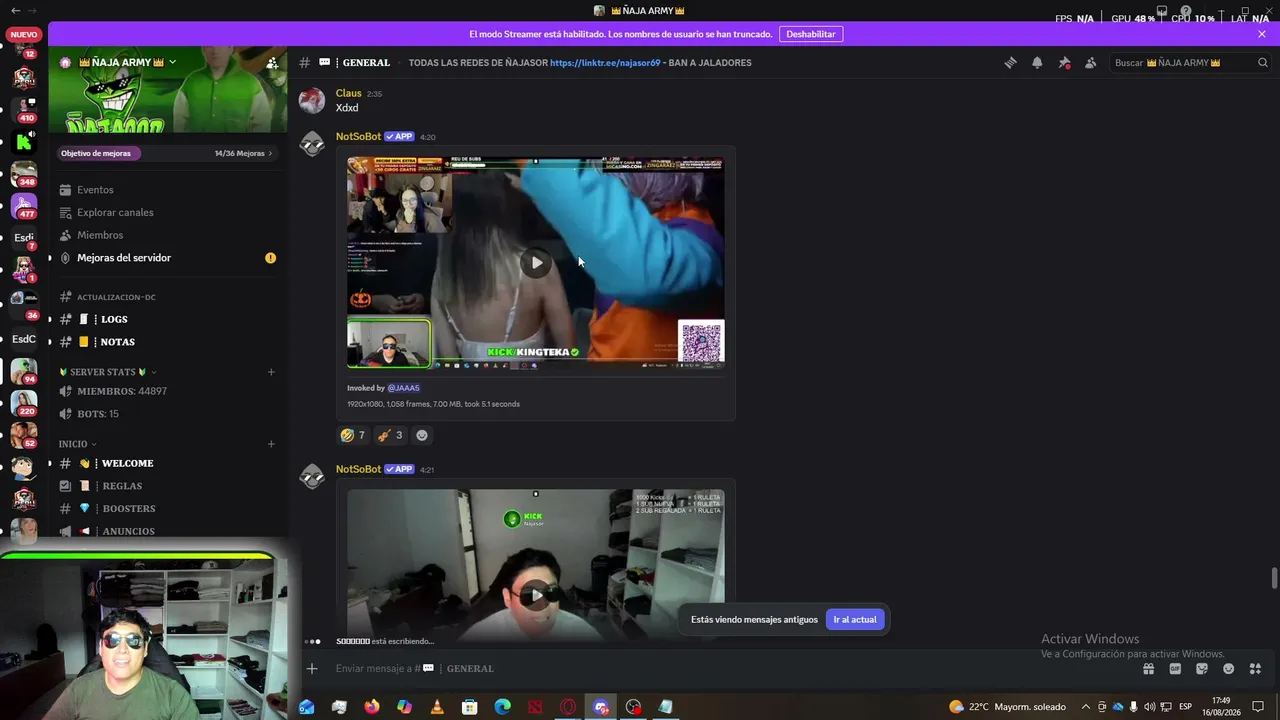Open the Kick server with green K icon
This screenshot has height=720, width=1280.
pyautogui.click(x=23, y=142)
